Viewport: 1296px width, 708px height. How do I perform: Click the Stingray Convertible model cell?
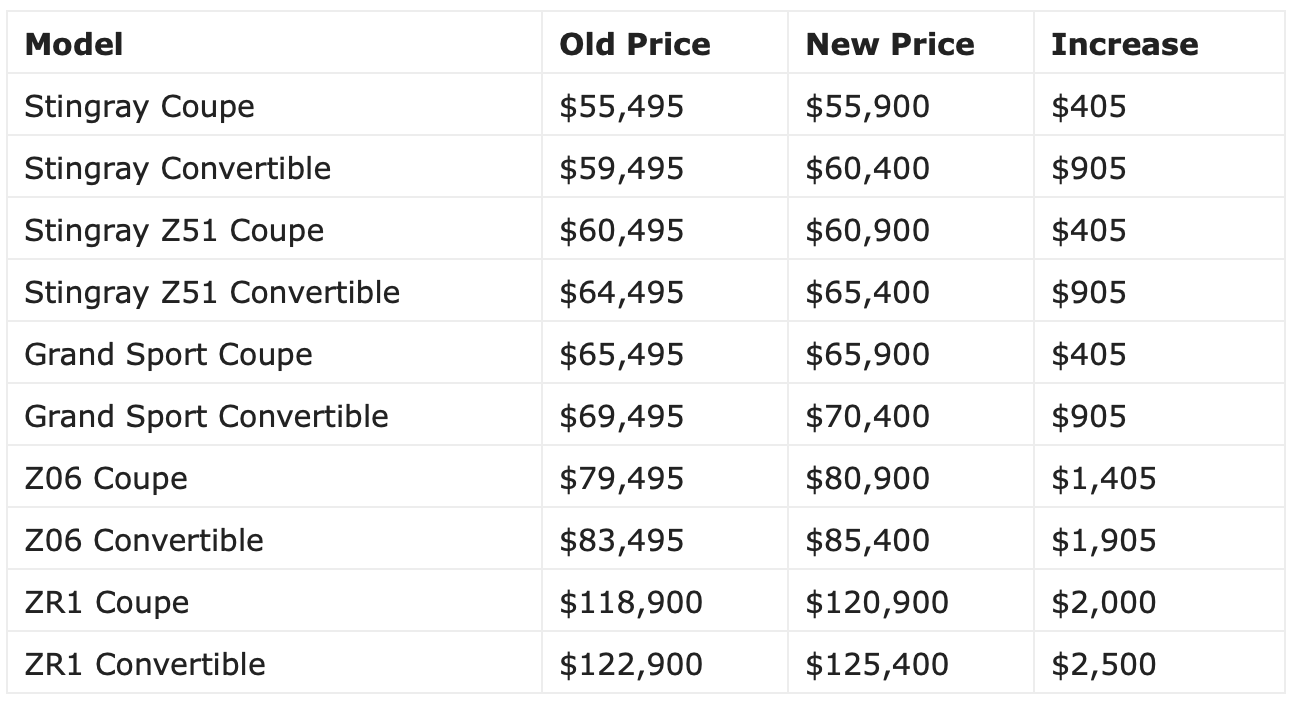(x=177, y=169)
